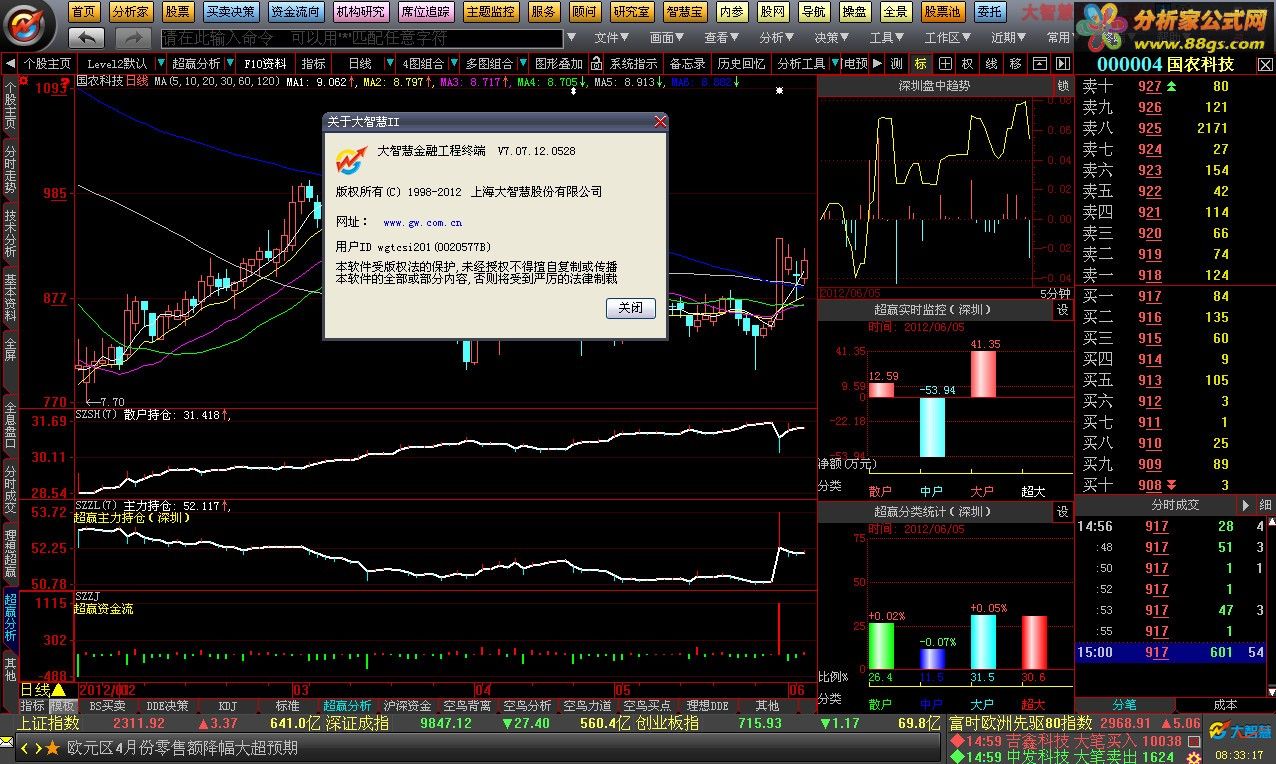
Task: Click the yellow triangle next to 日线
Action: tap(59, 690)
